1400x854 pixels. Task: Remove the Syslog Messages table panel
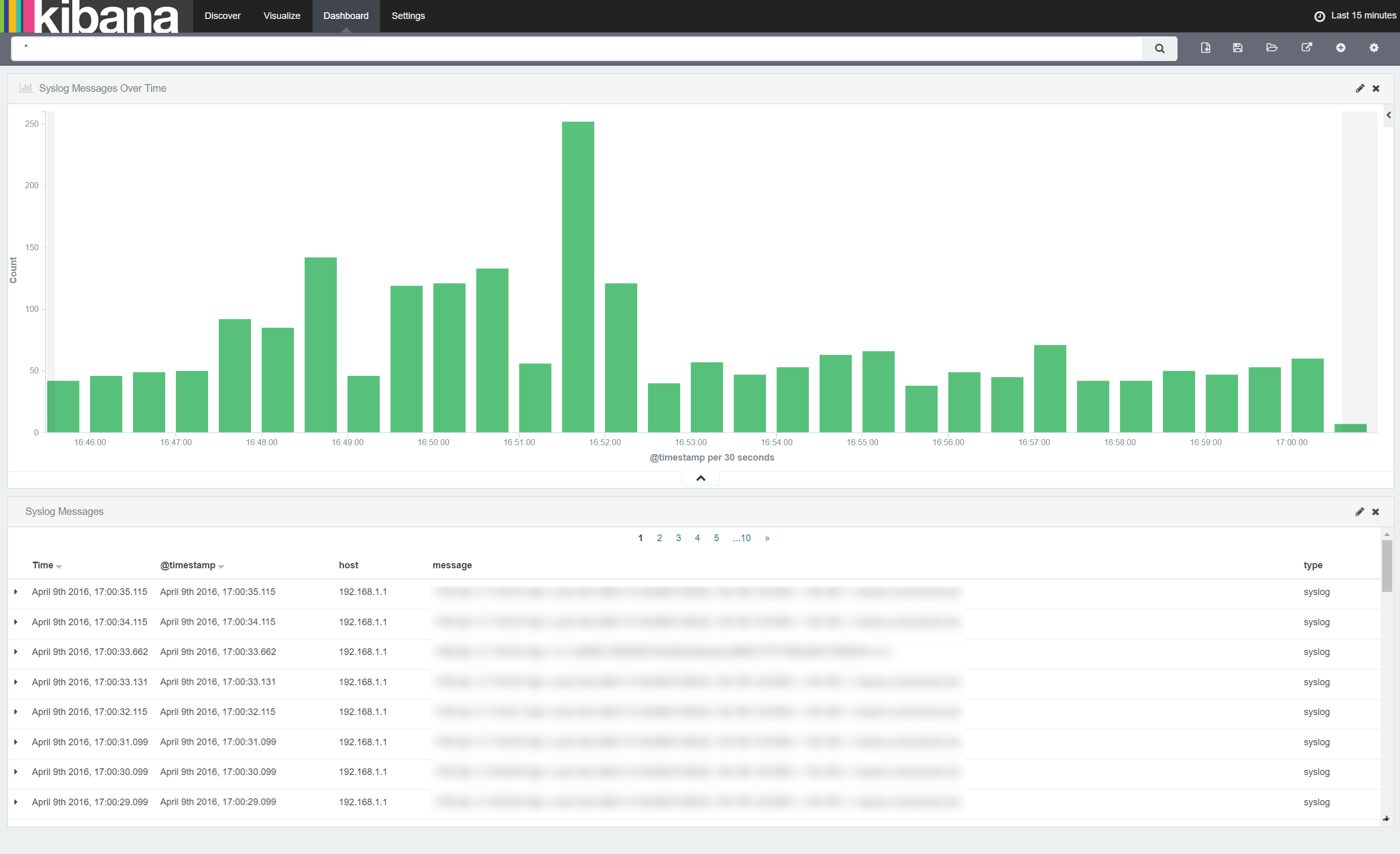pyautogui.click(x=1375, y=512)
